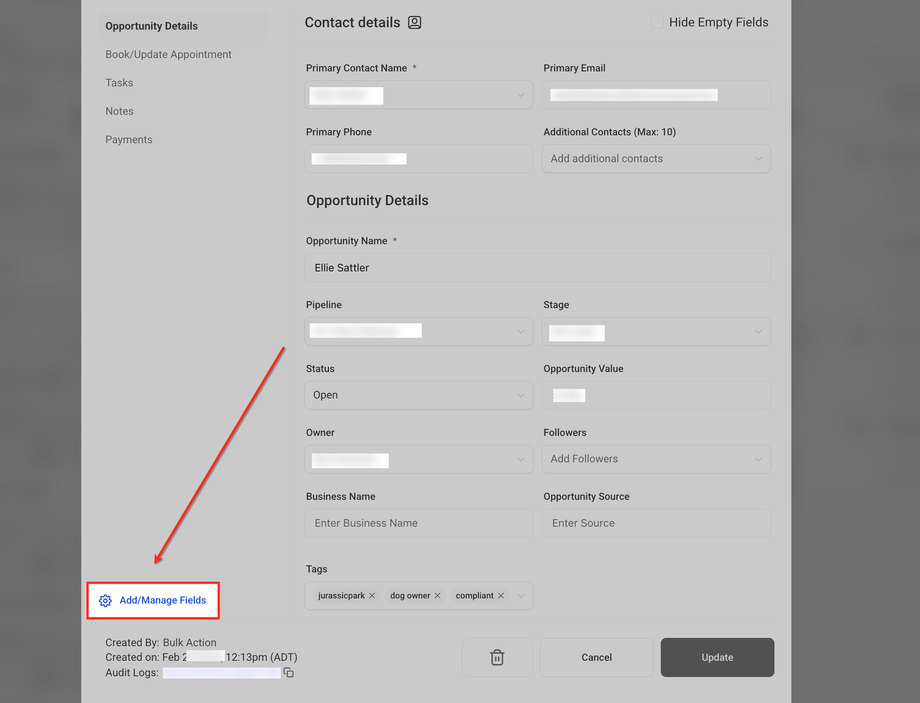Open the Stage dropdown
The width and height of the screenshot is (920, 703).
click(x=656, y=332)
